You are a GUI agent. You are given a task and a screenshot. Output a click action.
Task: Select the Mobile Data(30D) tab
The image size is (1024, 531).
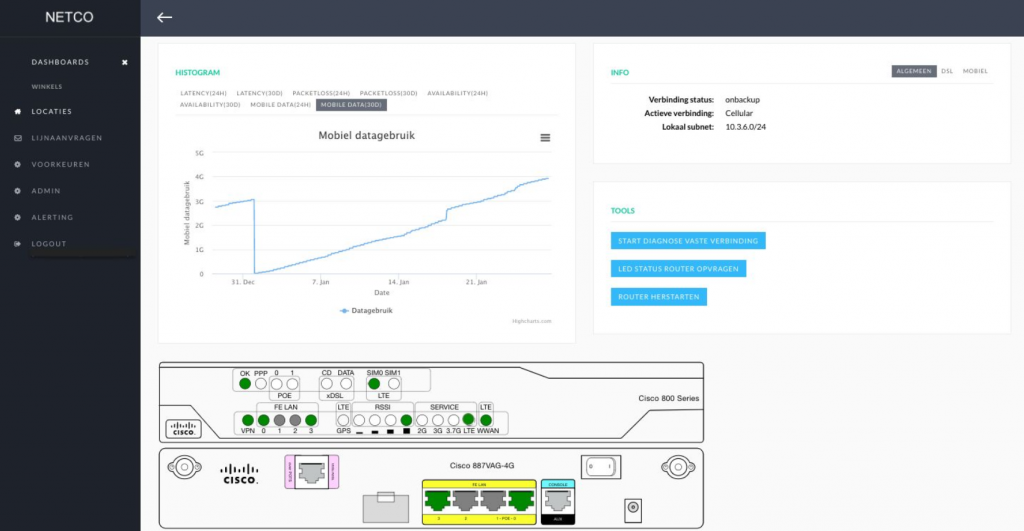pos(351,105)
